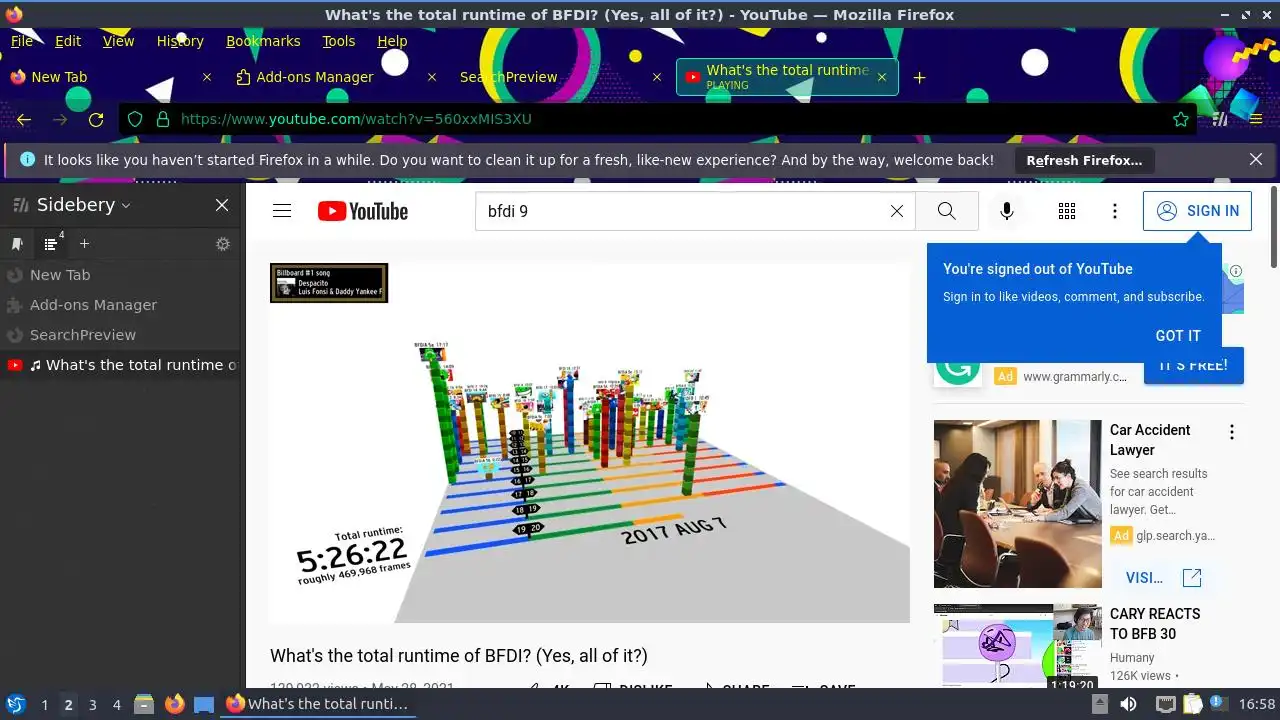
Task: Dismiss the refresh Firefox notification bar
Action: coord(1256,160)
